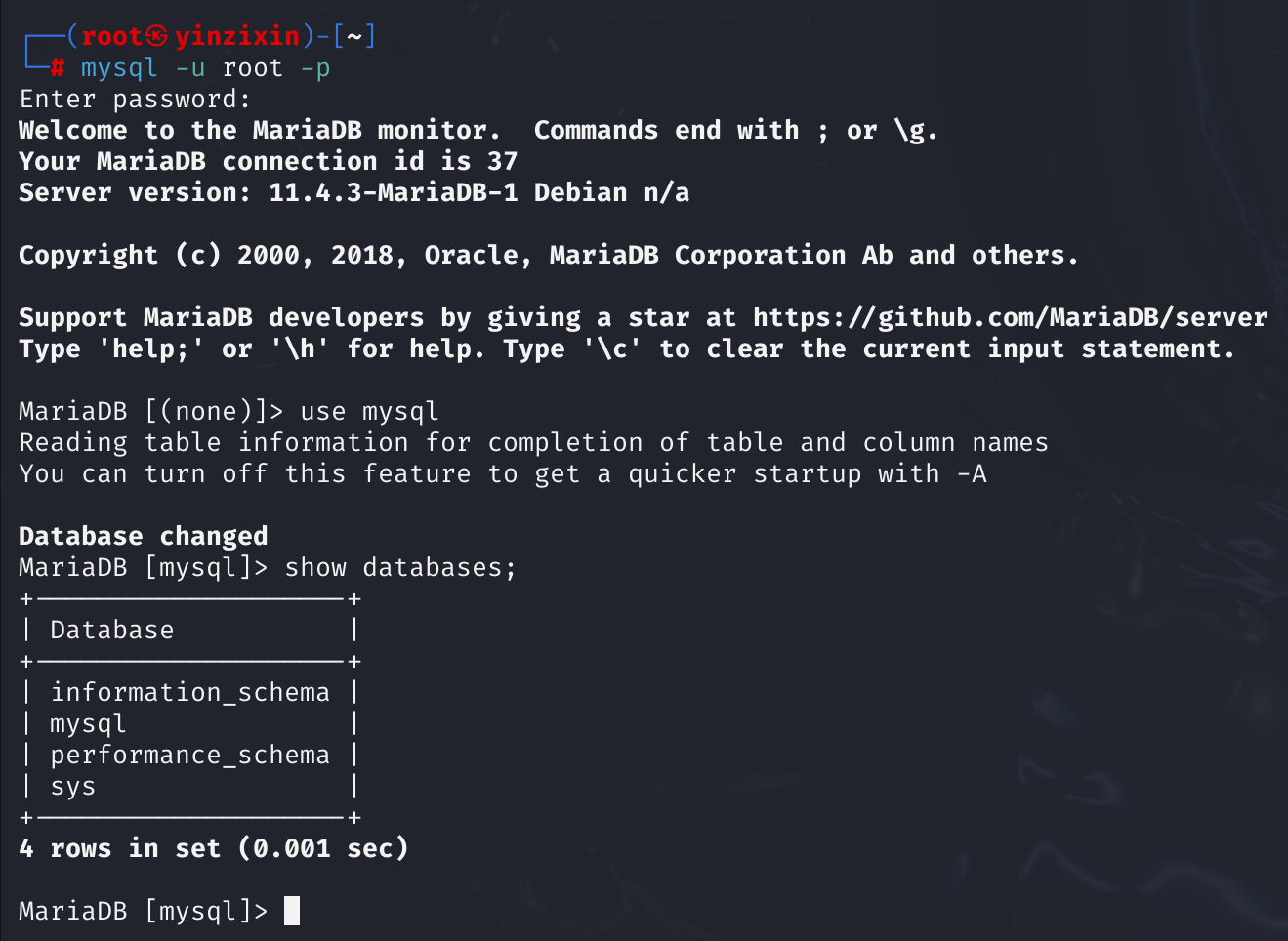Click the "mysql -u root -p" command
The width and height of the screenshot is (1288, 941).
coord(205,68)
